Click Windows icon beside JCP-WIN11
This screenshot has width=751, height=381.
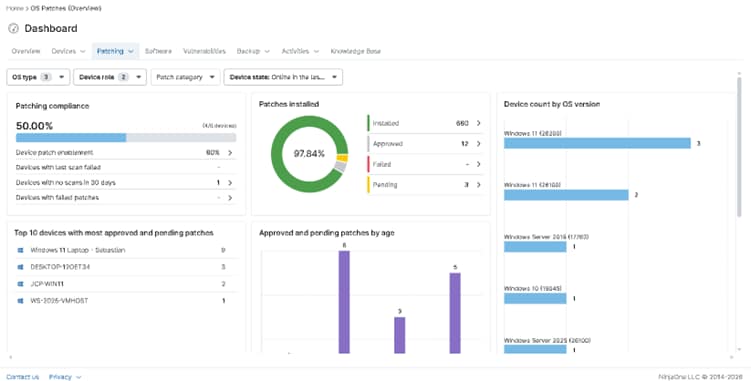(21, 284)
